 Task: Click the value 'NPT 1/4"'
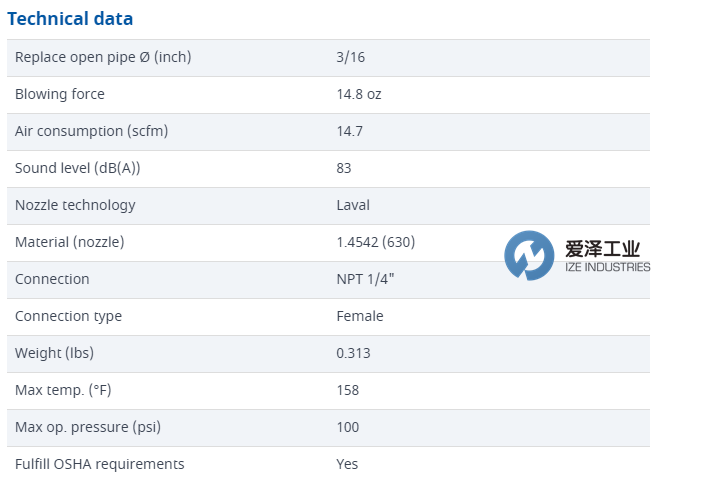(x=365, y=279)
